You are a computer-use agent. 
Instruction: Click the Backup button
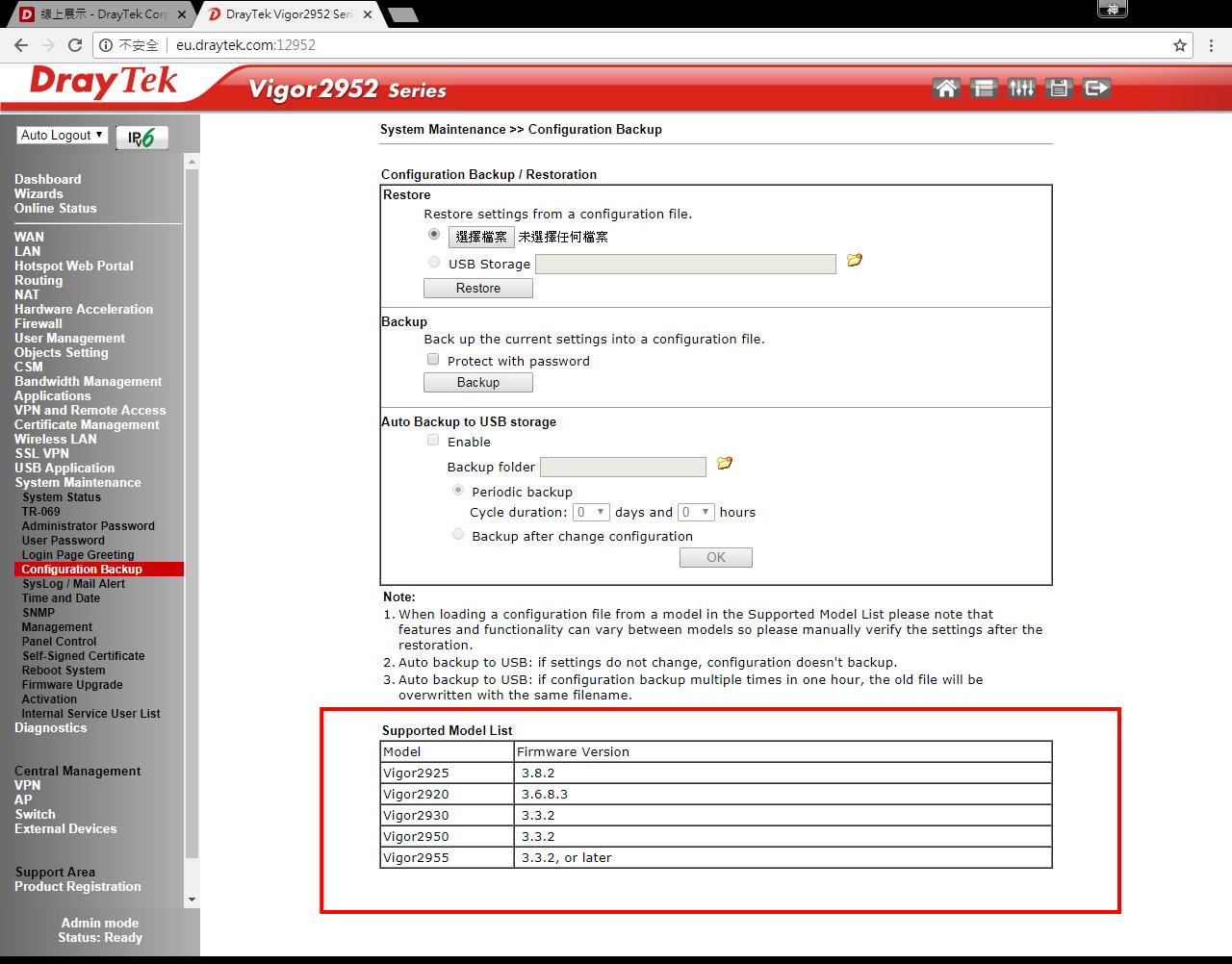pos(478,382)
